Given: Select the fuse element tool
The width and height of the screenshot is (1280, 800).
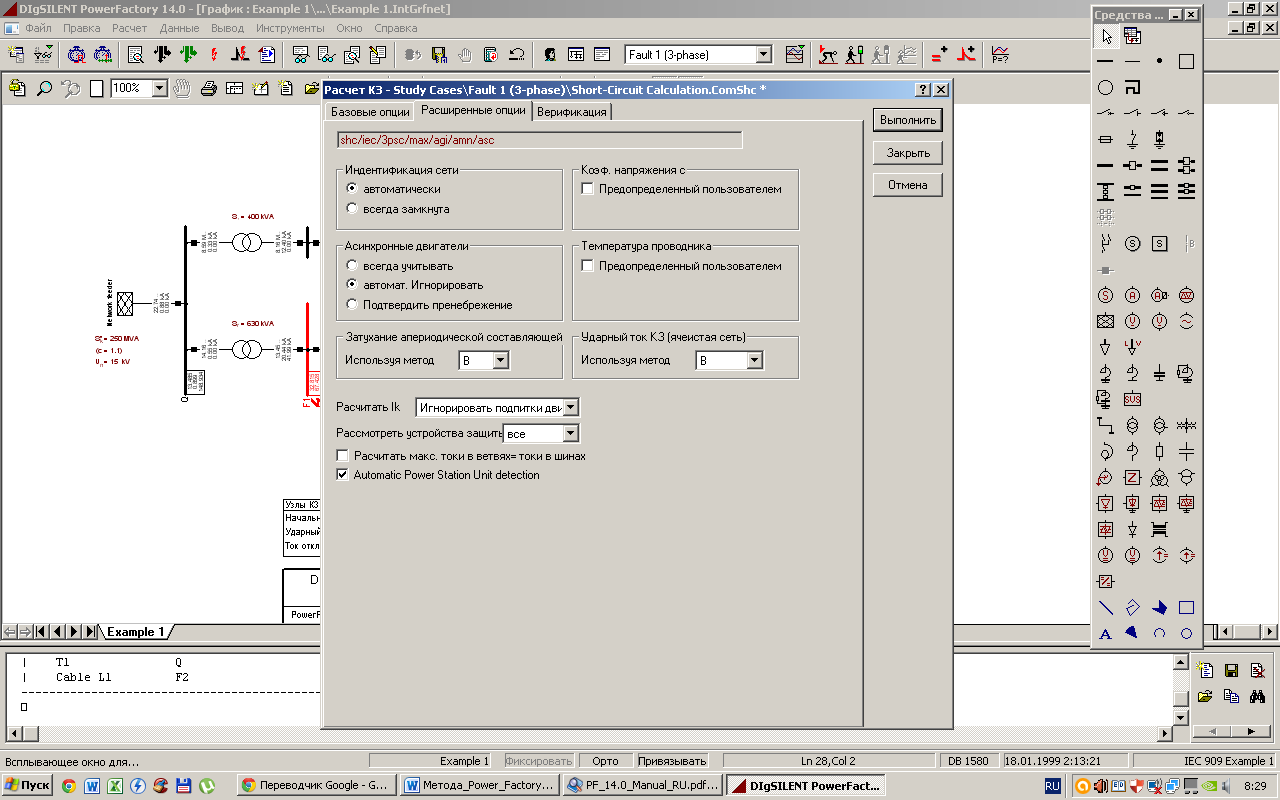Looking at the screenshot, I should click(x=1105, y=139).
